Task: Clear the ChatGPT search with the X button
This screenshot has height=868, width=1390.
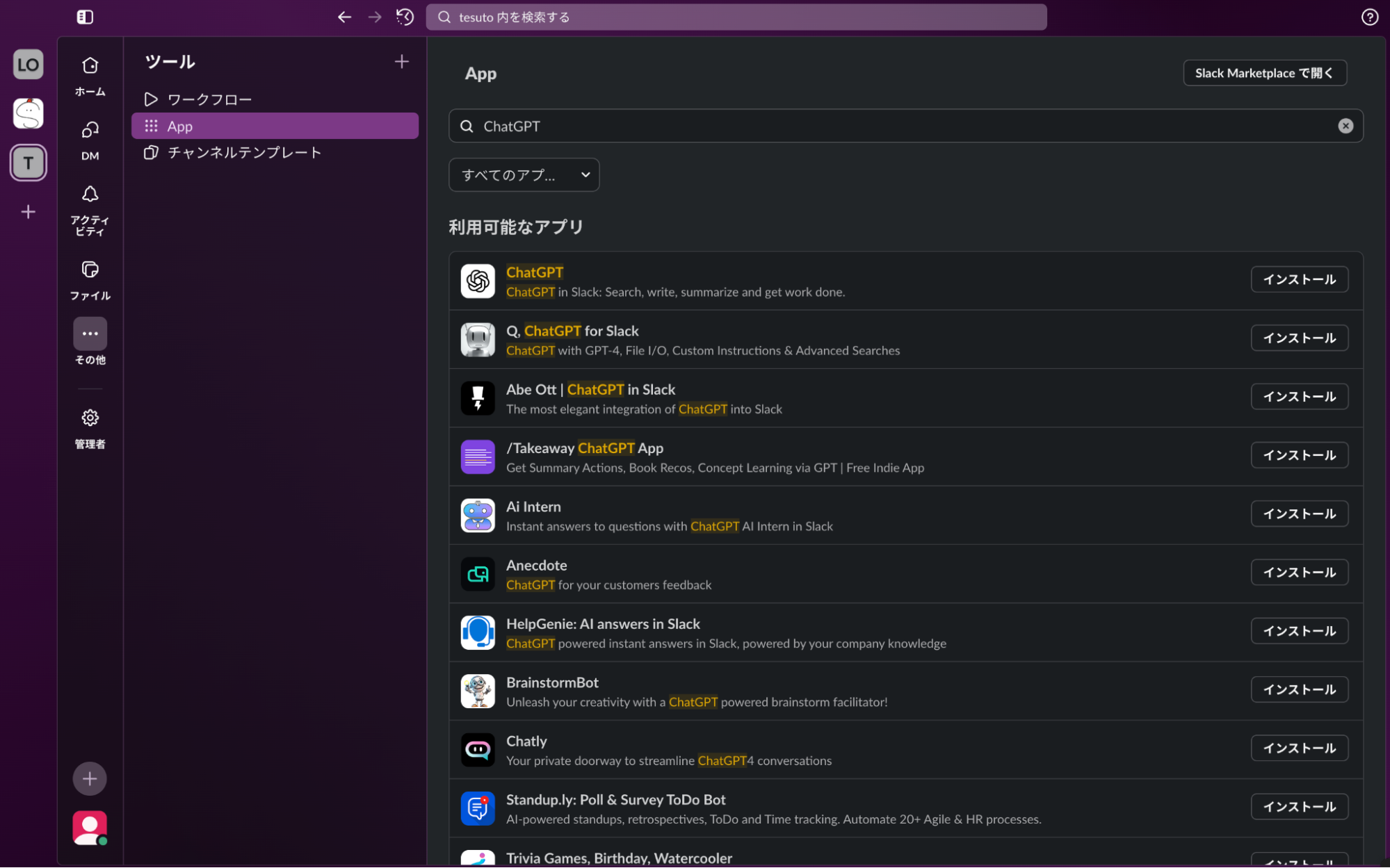Action: [1345, 126]
